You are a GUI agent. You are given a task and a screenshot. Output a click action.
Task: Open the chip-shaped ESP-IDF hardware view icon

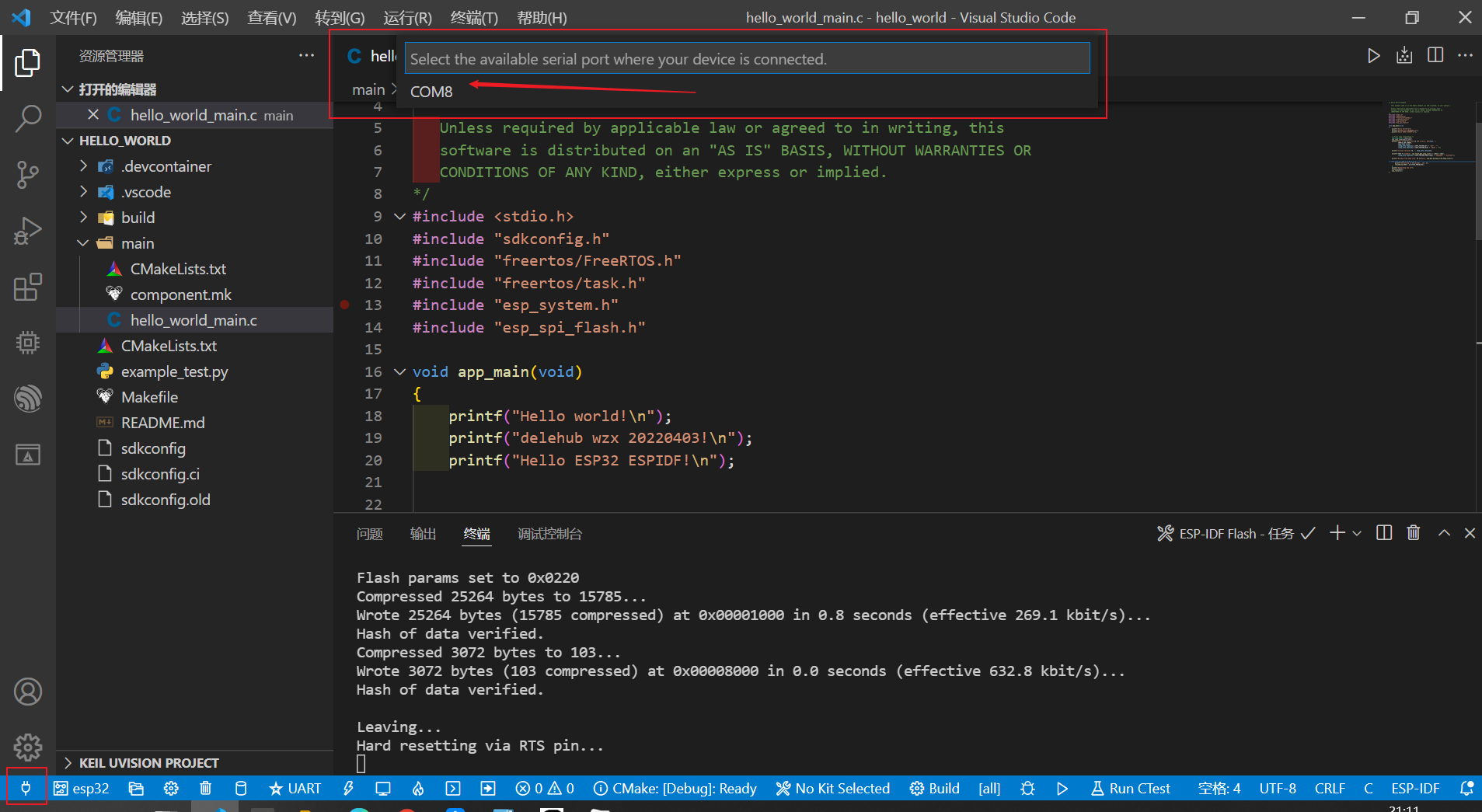click(28, 343)
